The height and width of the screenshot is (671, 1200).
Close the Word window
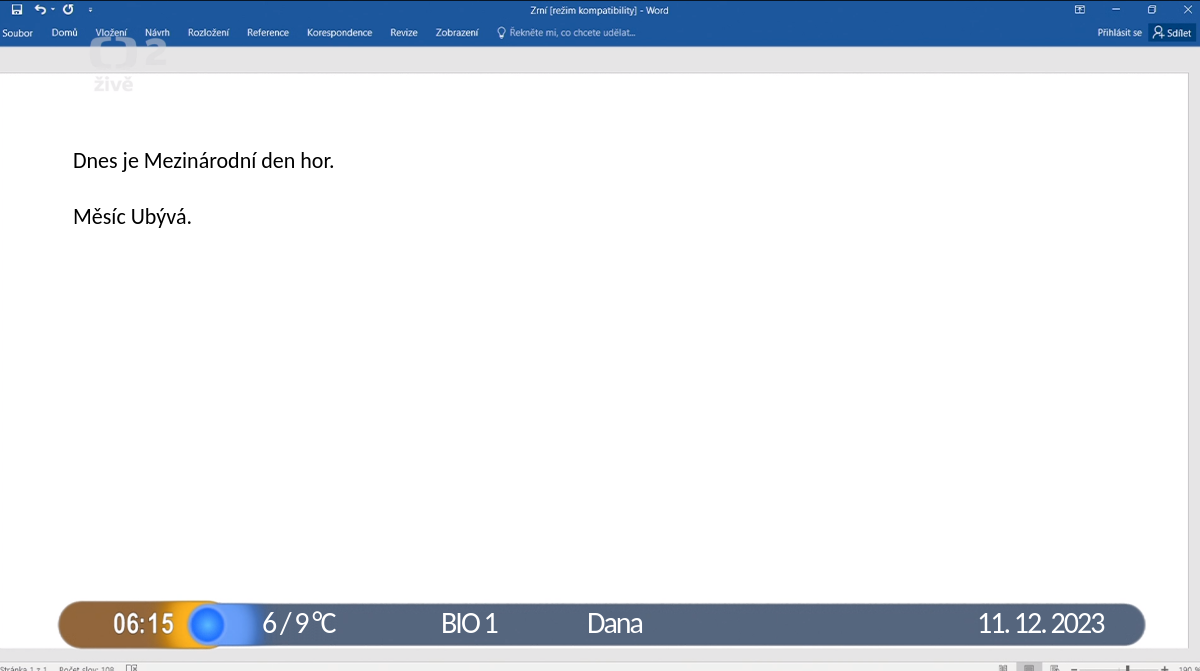(1188, 9)
